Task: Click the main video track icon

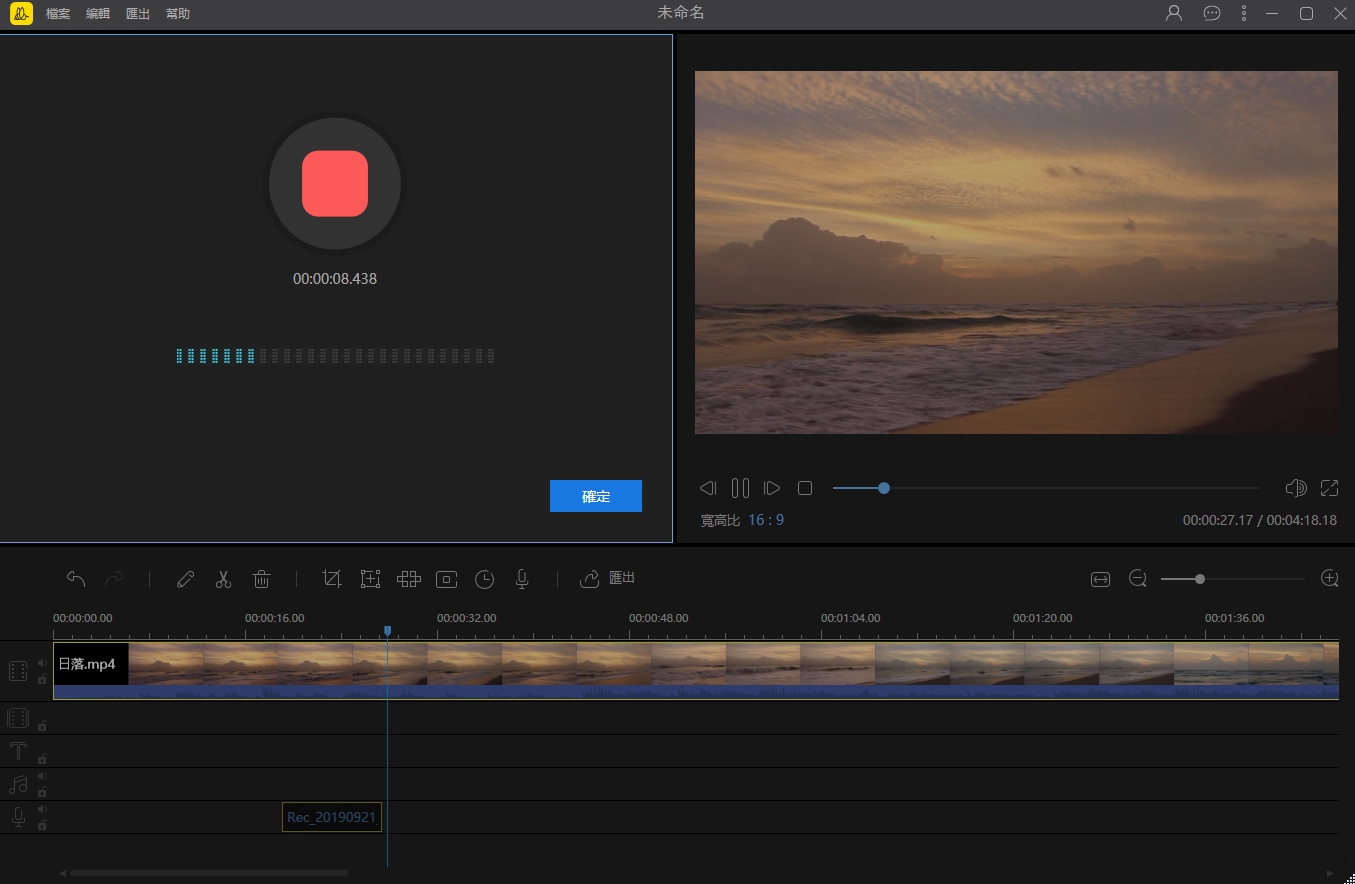Action: [17, 671]
